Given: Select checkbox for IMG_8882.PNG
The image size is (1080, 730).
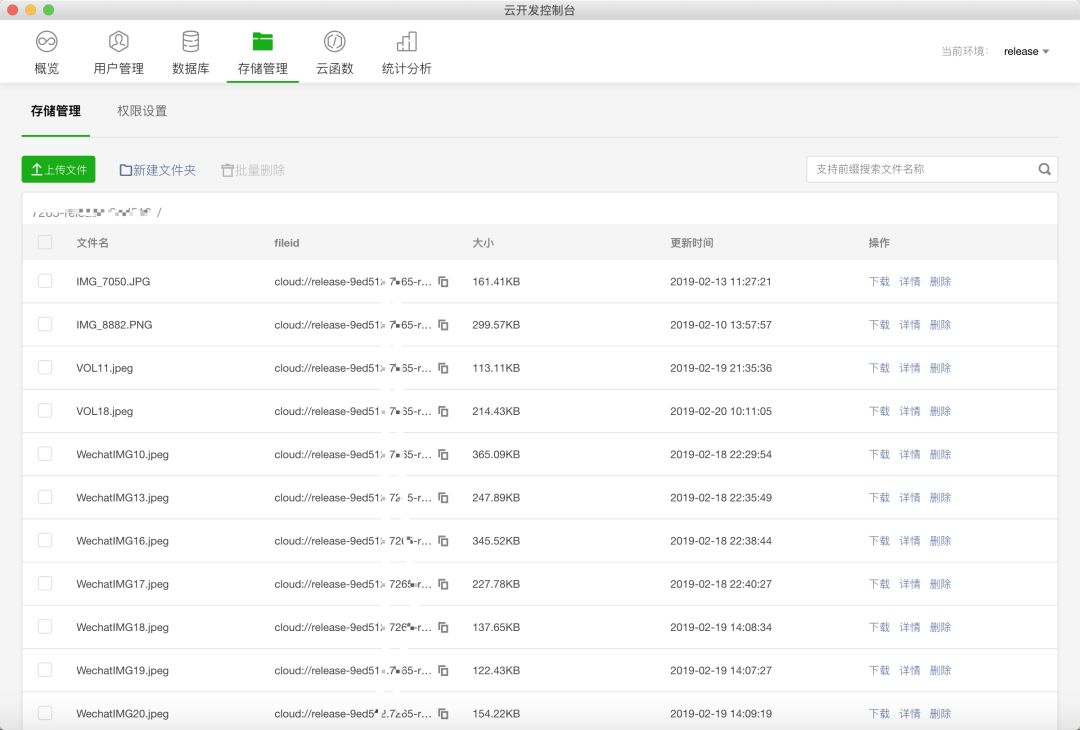Looking at the screenshot, I should click(x=45, y=324).
